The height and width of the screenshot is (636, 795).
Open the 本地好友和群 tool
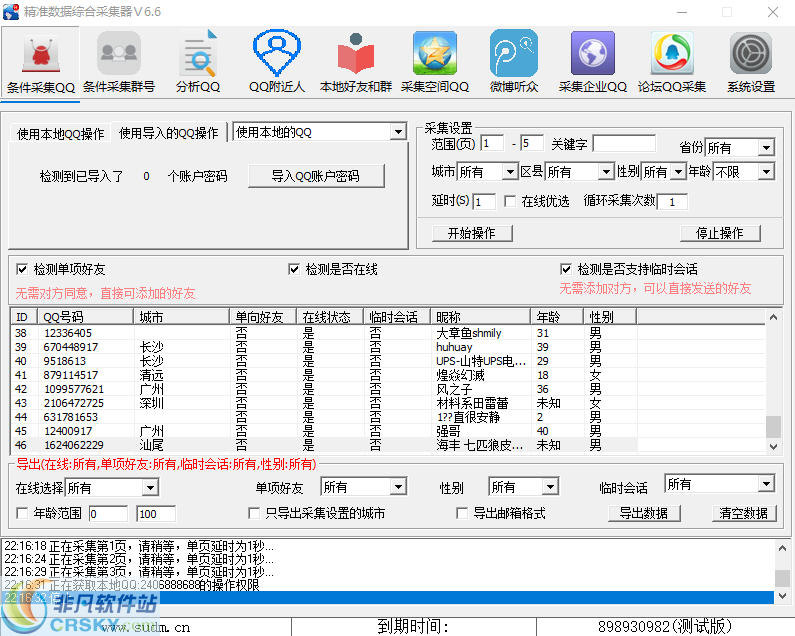point(355,62)
